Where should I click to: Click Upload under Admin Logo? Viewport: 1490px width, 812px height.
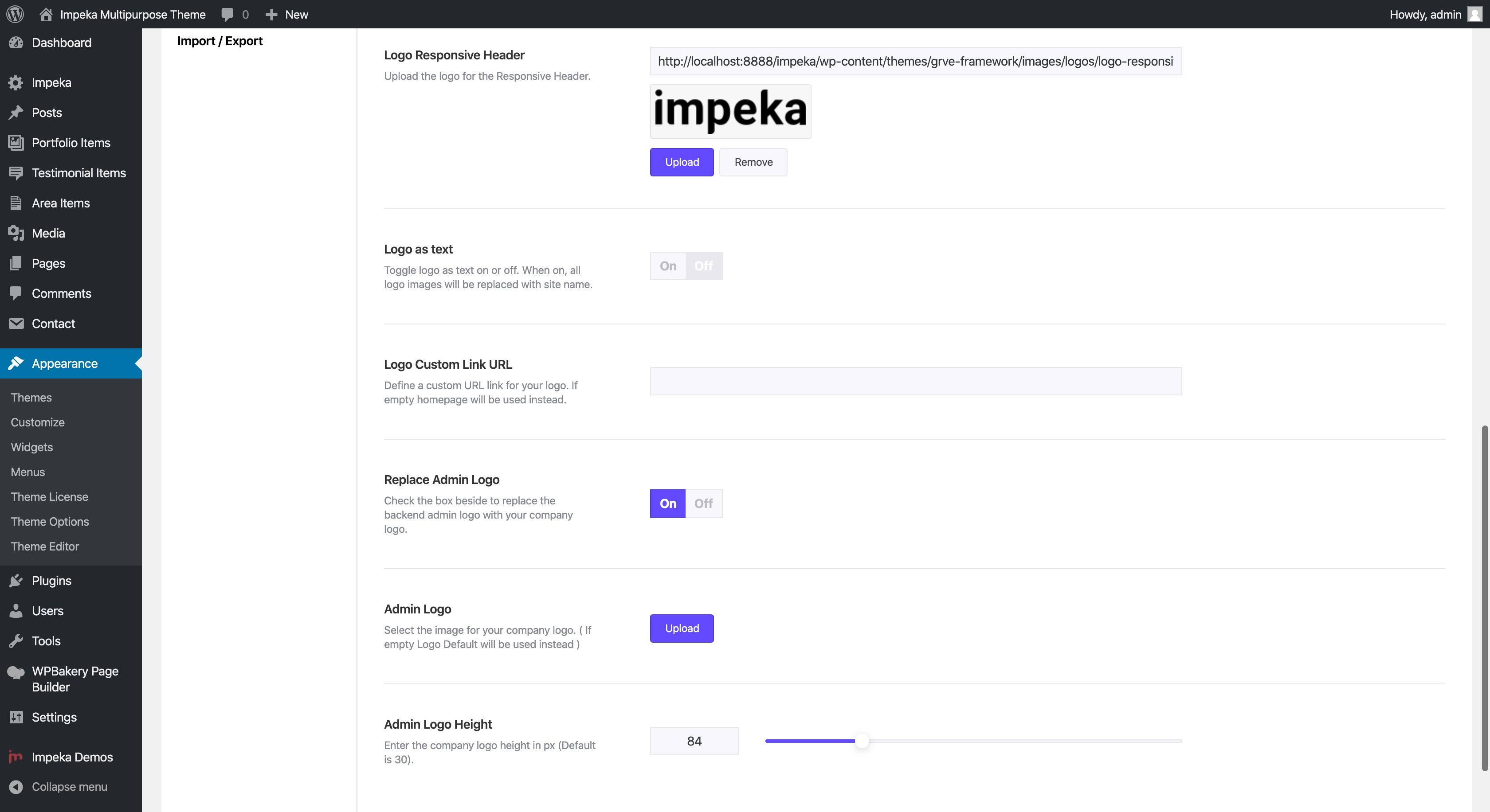pos(682,628)
